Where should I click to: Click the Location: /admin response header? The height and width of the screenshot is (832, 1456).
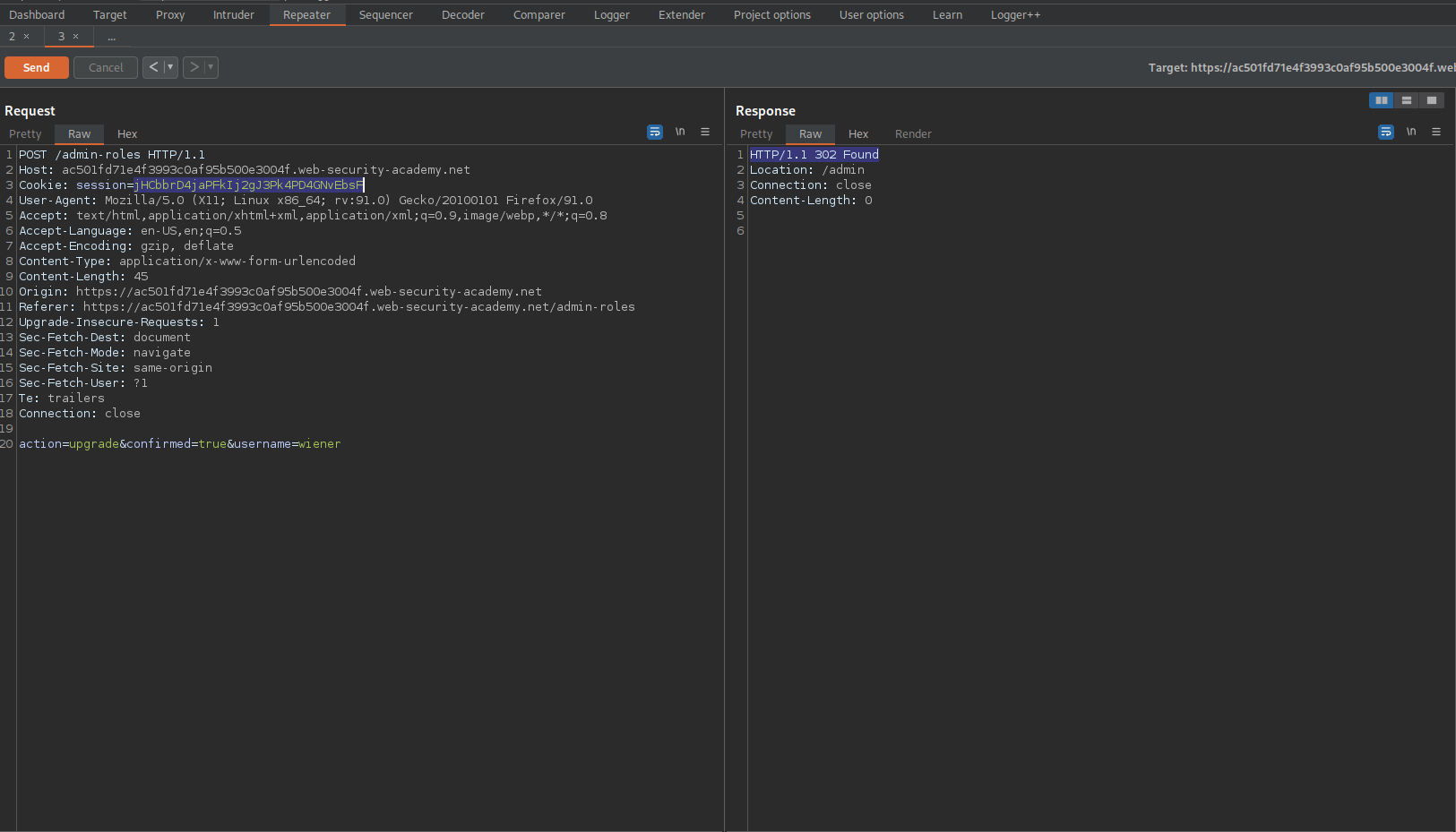click(807, 169)
